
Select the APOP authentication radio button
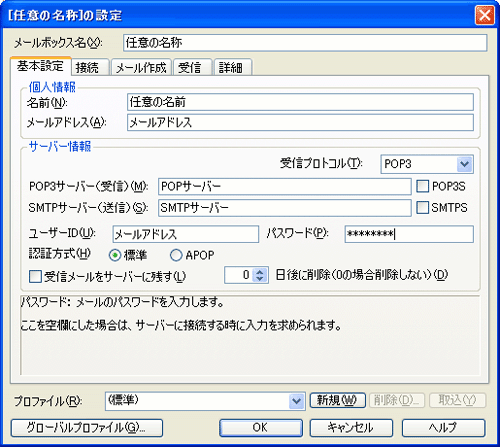pyautogui.click(x=176, y=255)
